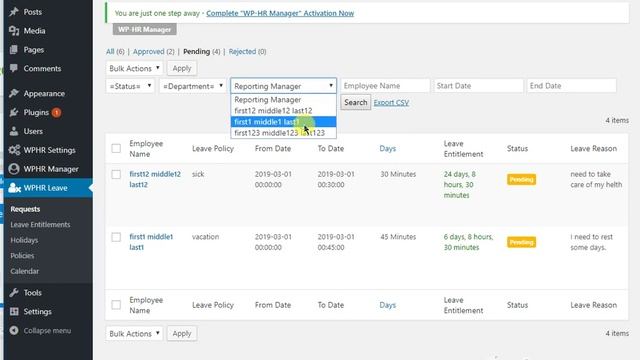Click Pending status badge for vacation leave
The image size is (640, 360).
(521, 242)
